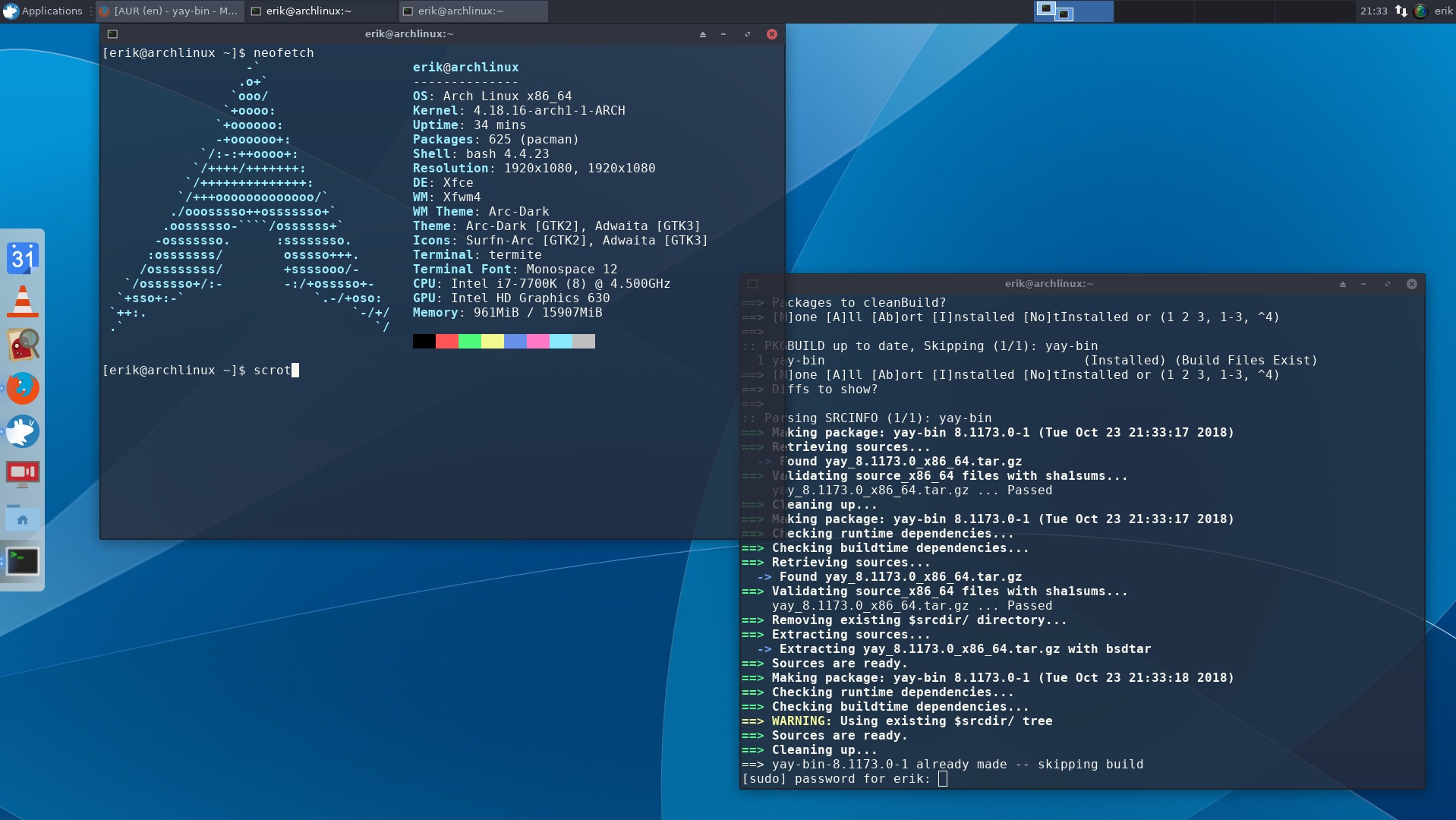Launch the calendar app from the dock

click(x=23, y=258)
